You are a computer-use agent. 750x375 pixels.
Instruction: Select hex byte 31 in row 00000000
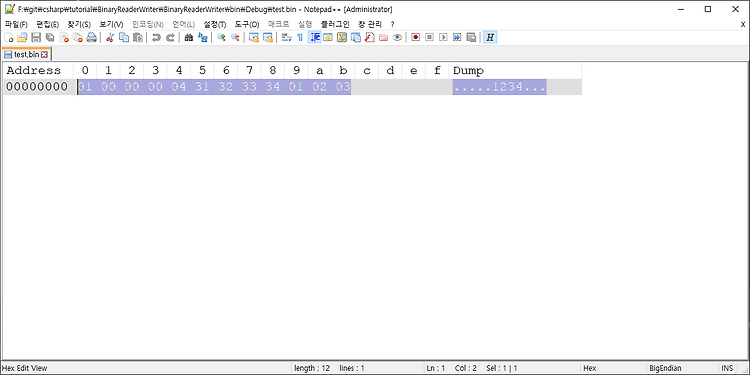pyautogui.click(x=202, y=87)
